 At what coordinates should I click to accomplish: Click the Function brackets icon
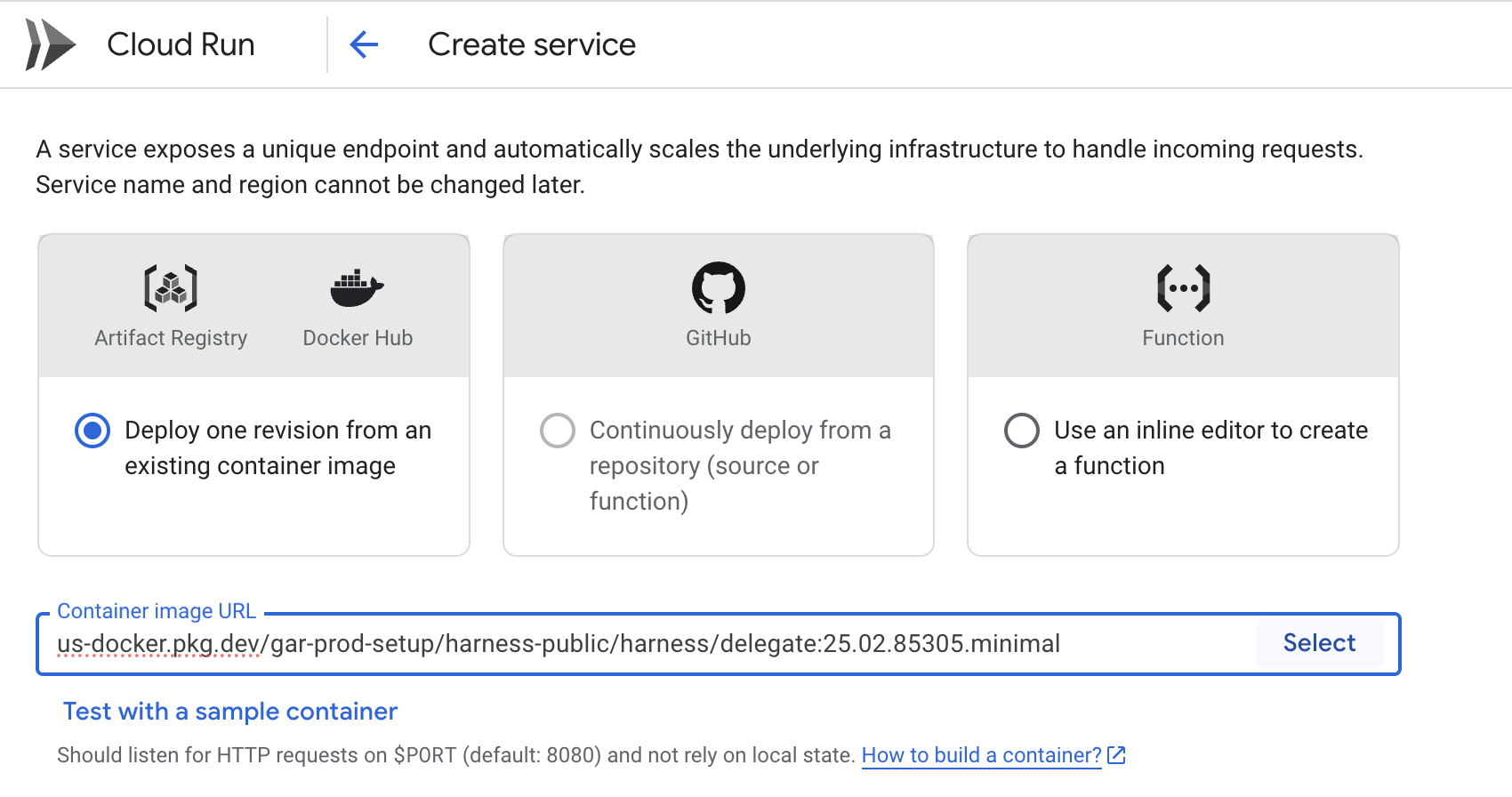(1183, 288)
